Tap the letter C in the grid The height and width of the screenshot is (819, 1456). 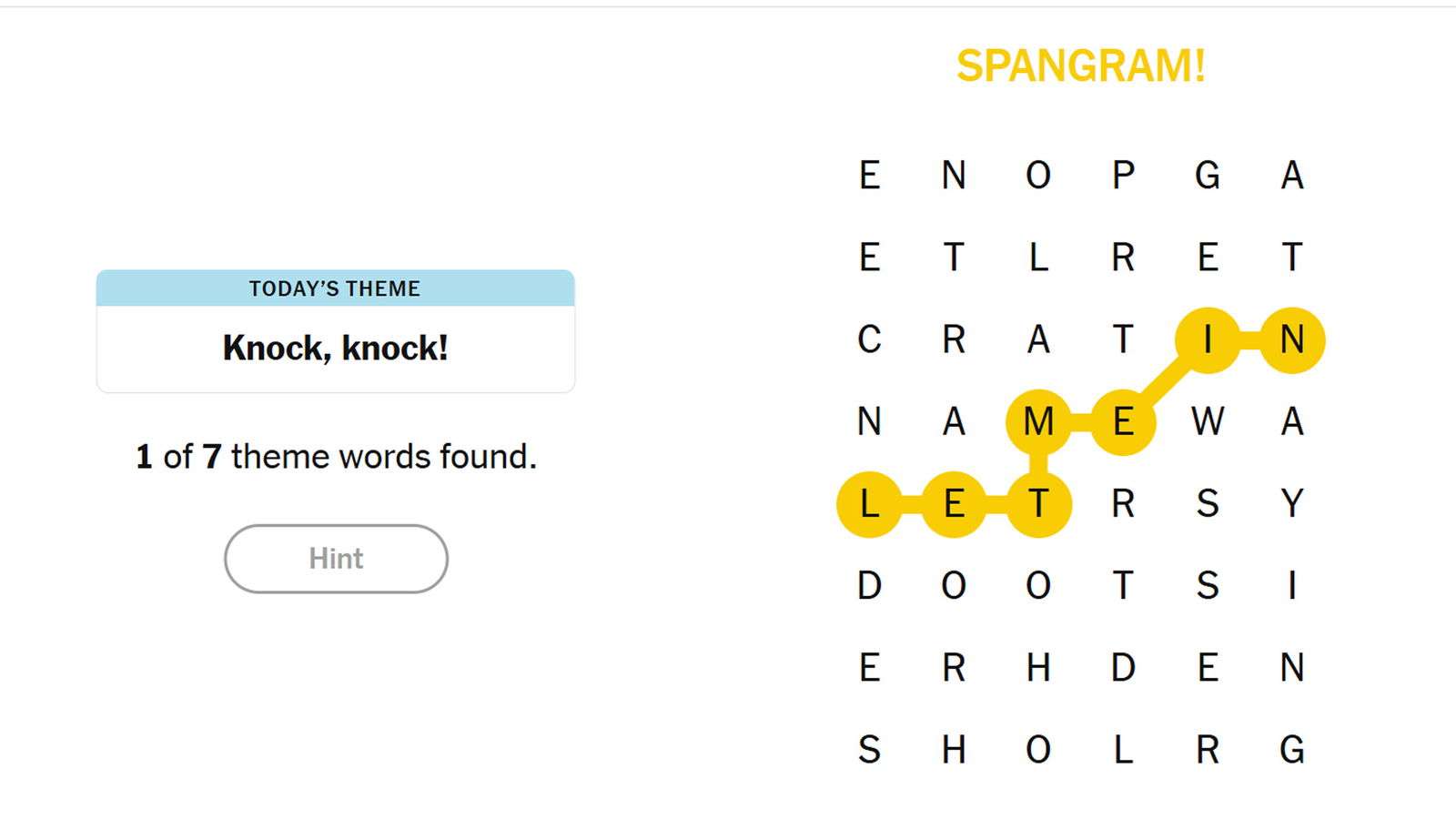pos(869,340)
